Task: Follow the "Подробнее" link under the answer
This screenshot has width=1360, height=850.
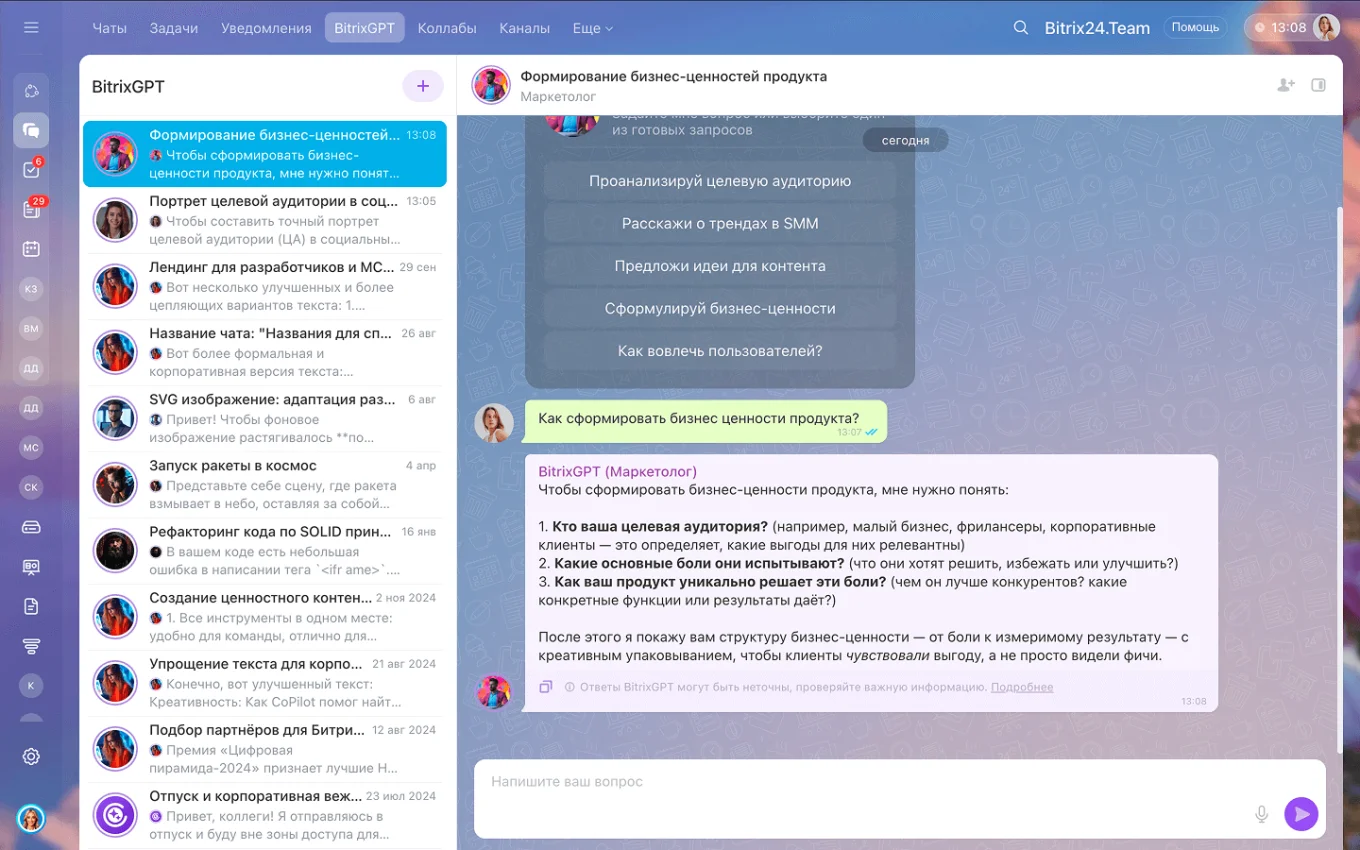Action: 1022,687
